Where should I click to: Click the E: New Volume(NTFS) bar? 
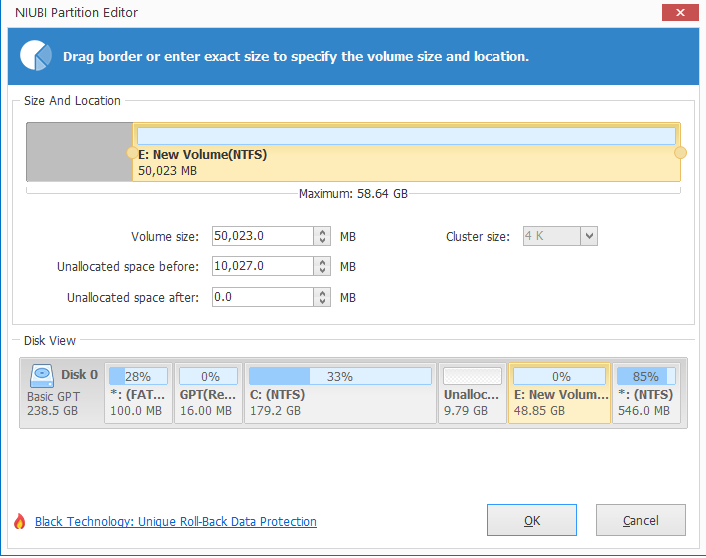click(x=406, y=152)
